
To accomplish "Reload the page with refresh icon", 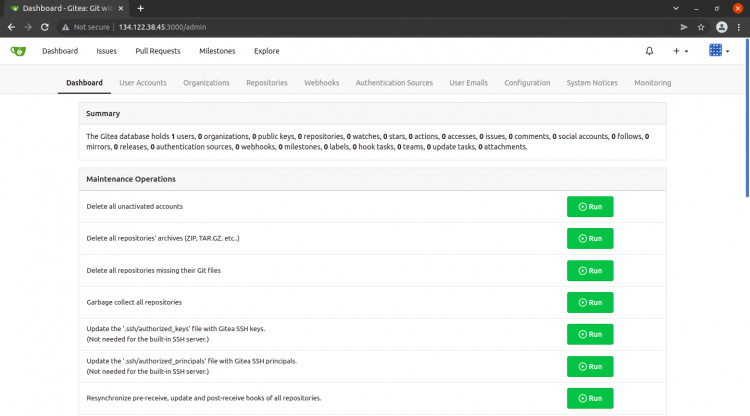I will [45, 27].
